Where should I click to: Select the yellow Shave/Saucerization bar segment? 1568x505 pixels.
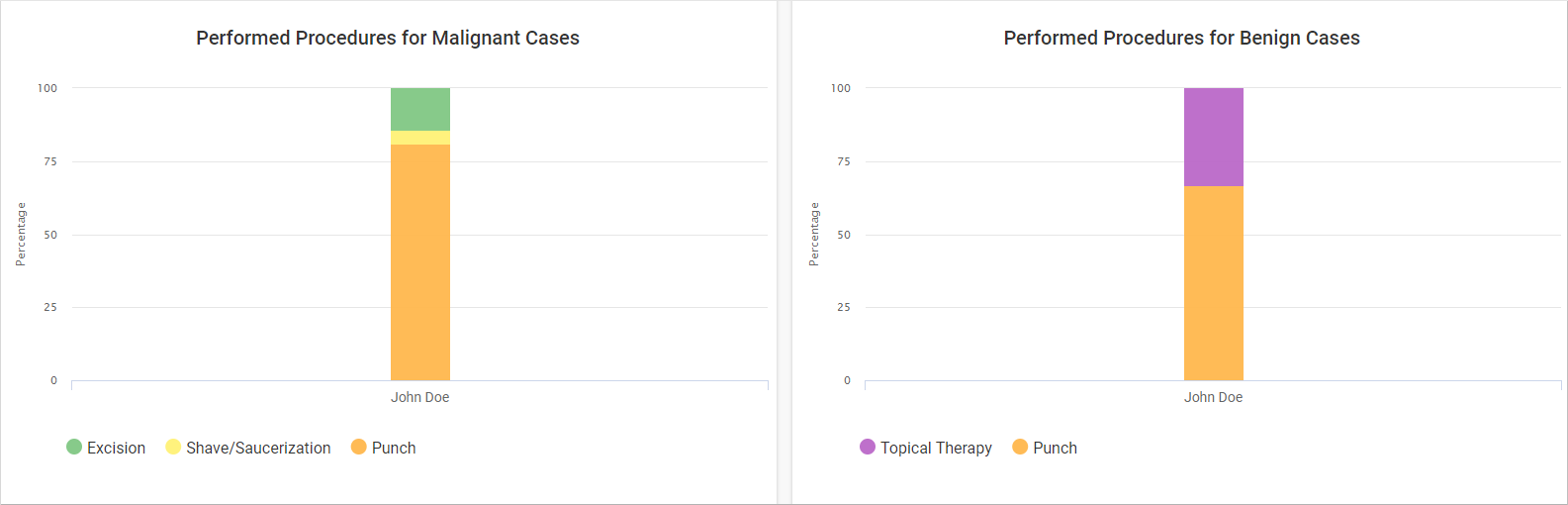pyautogui.click(x=420, y=138)
